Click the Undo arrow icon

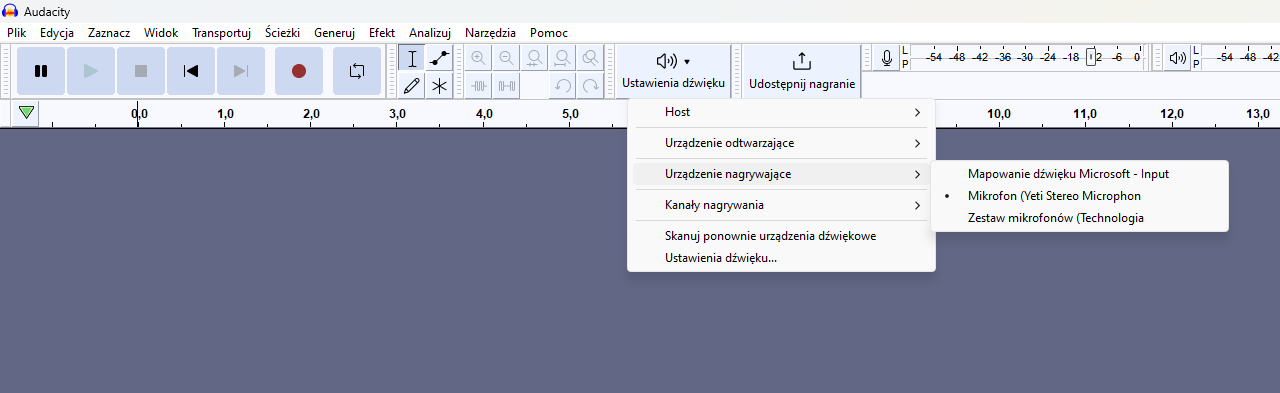(563, 86)
